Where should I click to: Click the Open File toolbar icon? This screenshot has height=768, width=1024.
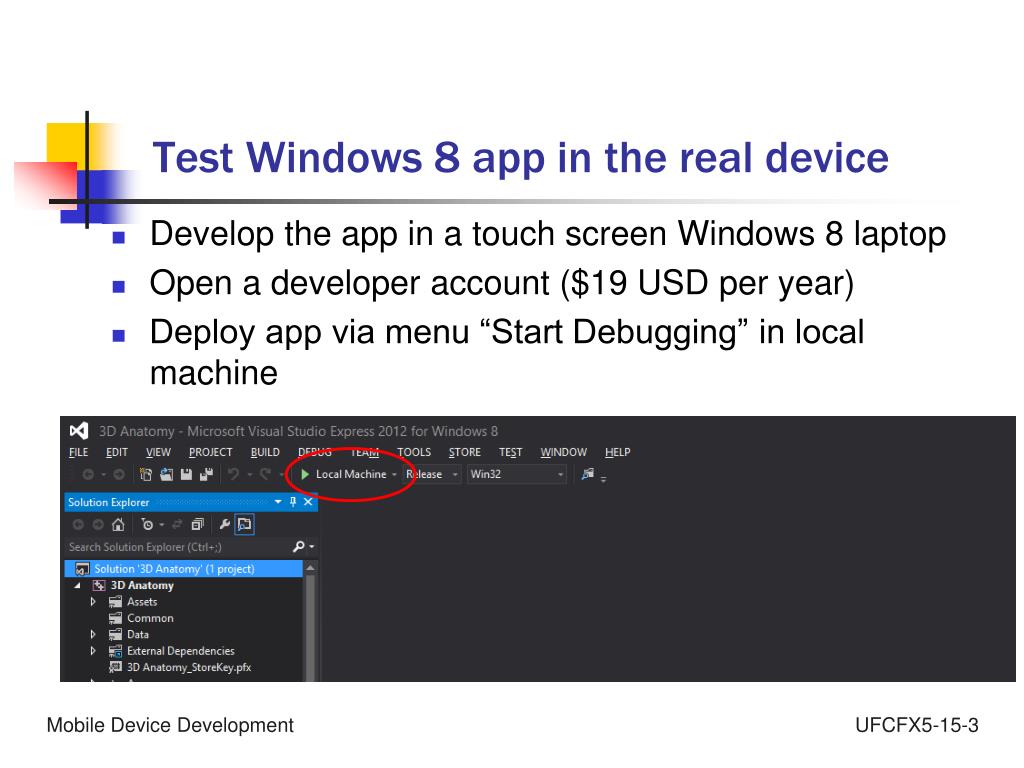(167, 475)
